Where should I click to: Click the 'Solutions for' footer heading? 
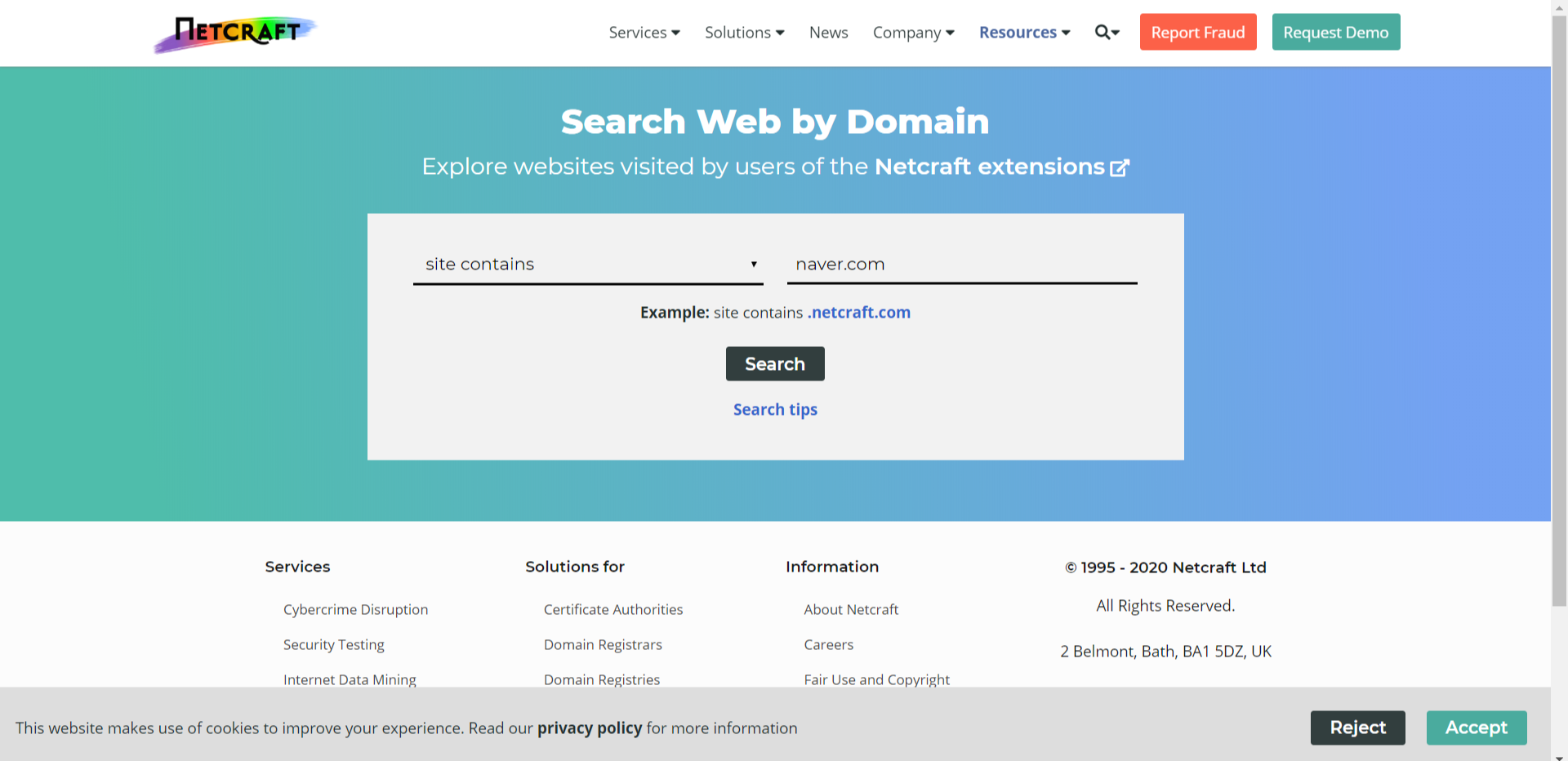click(575, 567)
